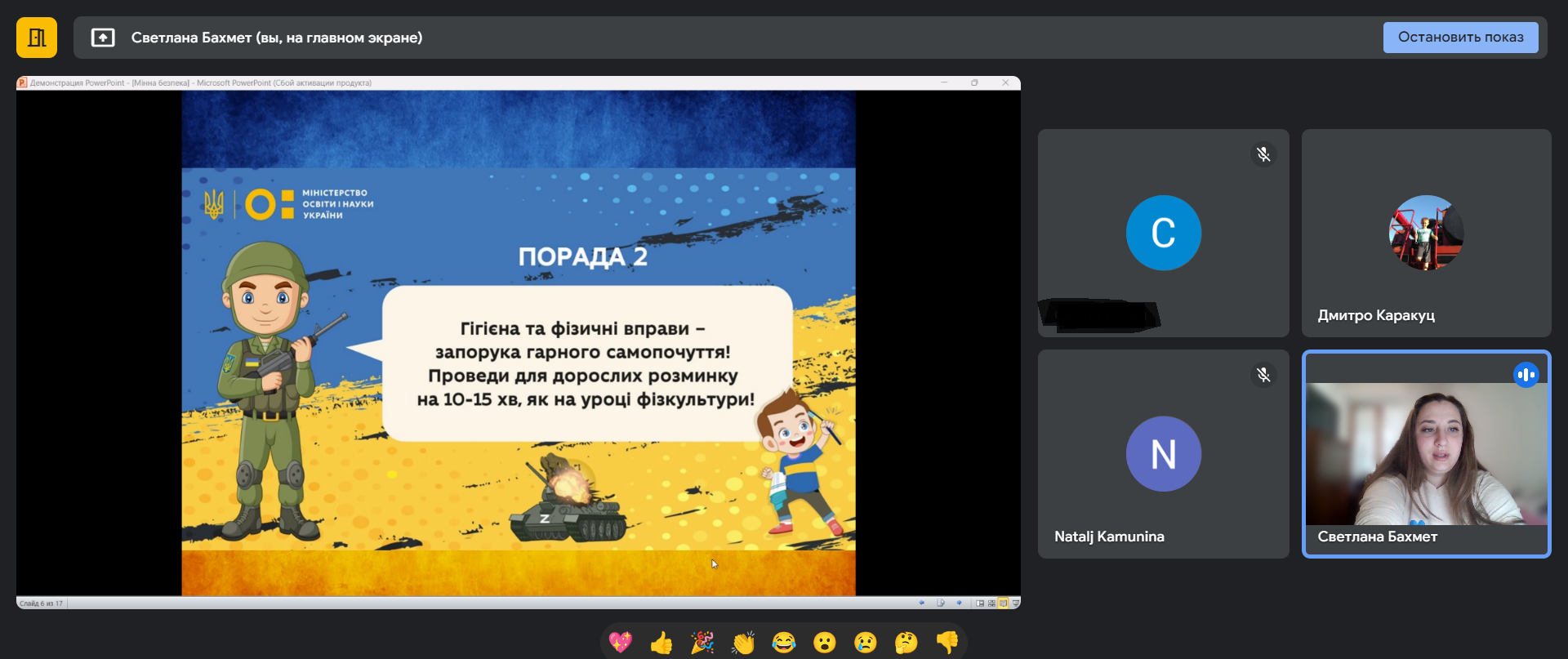Viewport: 1568px width, 659px height.
Task: Send the thinking face reaction
Action: click(x=906, y=643)
